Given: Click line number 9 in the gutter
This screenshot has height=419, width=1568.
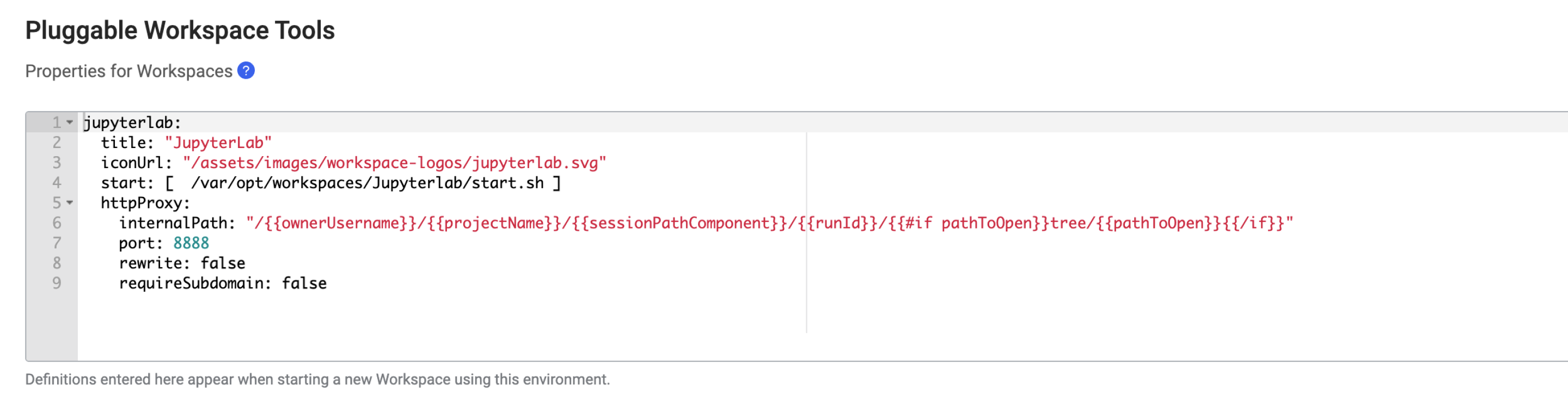Looking at the screenshot, I should click(x=56, y=283).
